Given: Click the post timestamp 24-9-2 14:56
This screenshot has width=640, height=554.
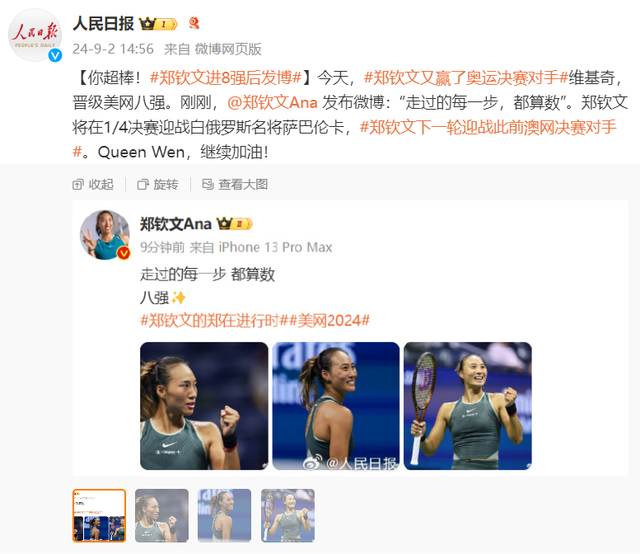Looking at the screenshot, I should tap(113, 49).
